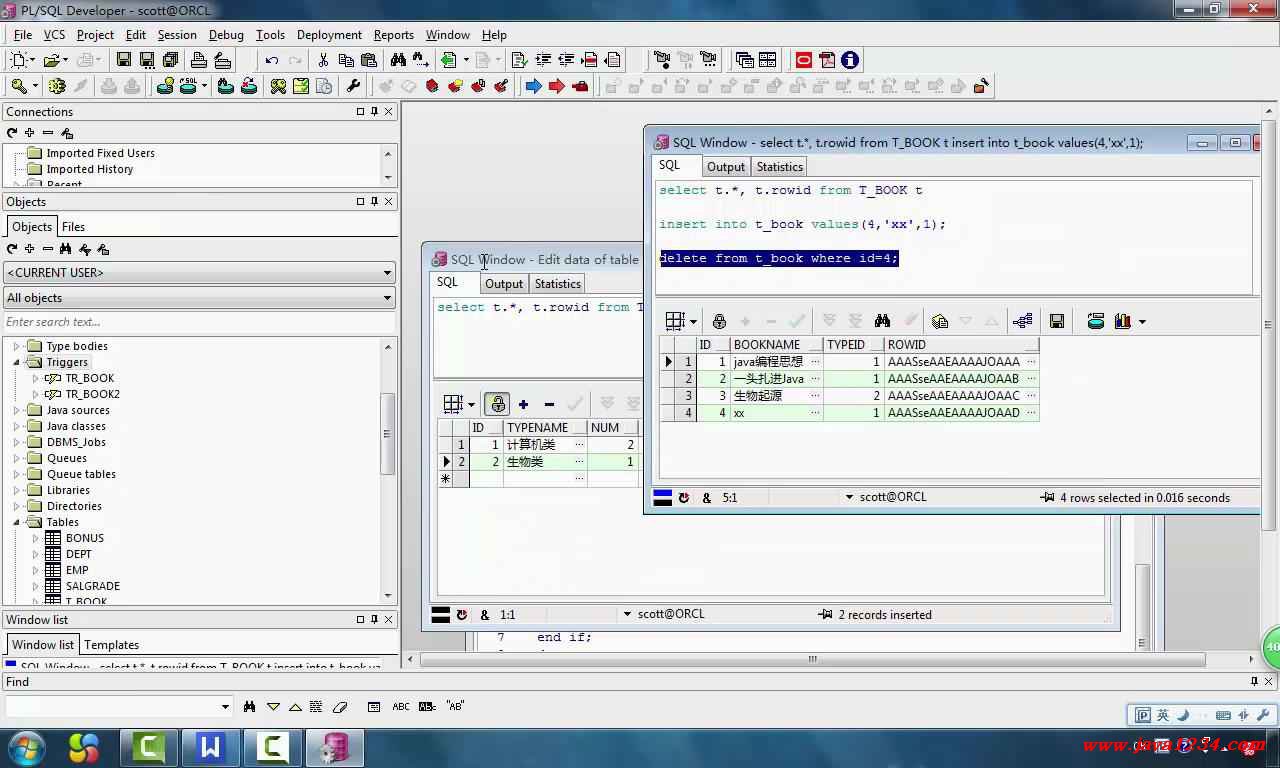This screenshot has height=768, width=1280.
Task: Click the Word taskbar icon
Action: click(210, 748)
